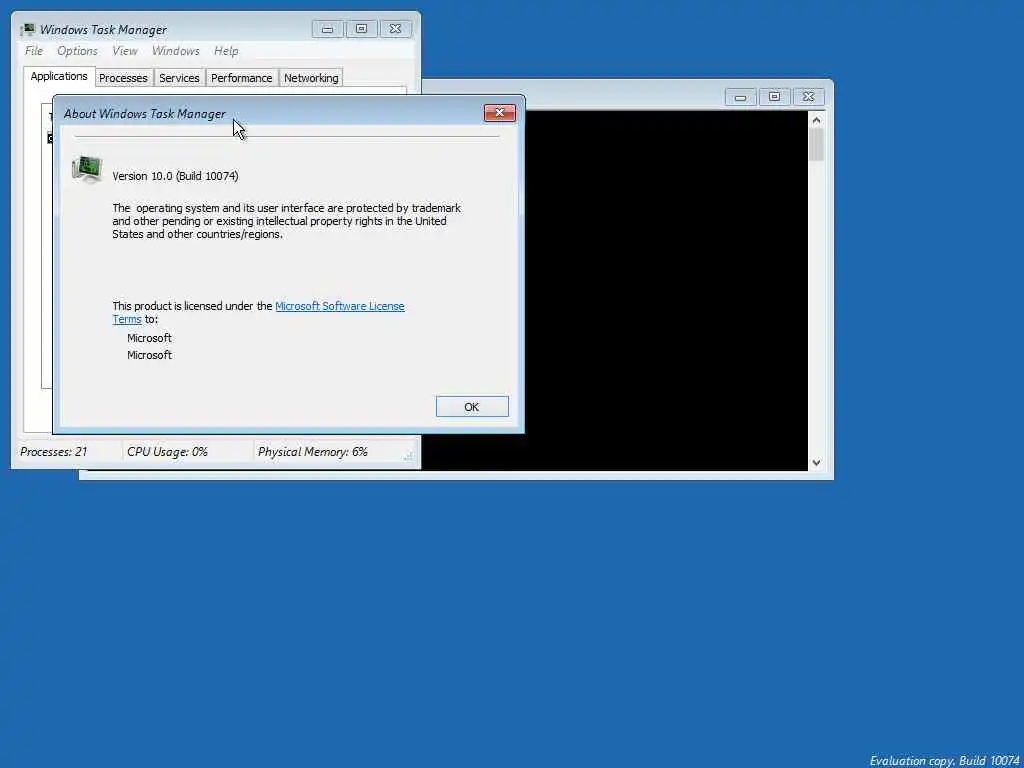Close the black console window
This screenshot has width=1024, height=768.
click(x=808, y=97)
